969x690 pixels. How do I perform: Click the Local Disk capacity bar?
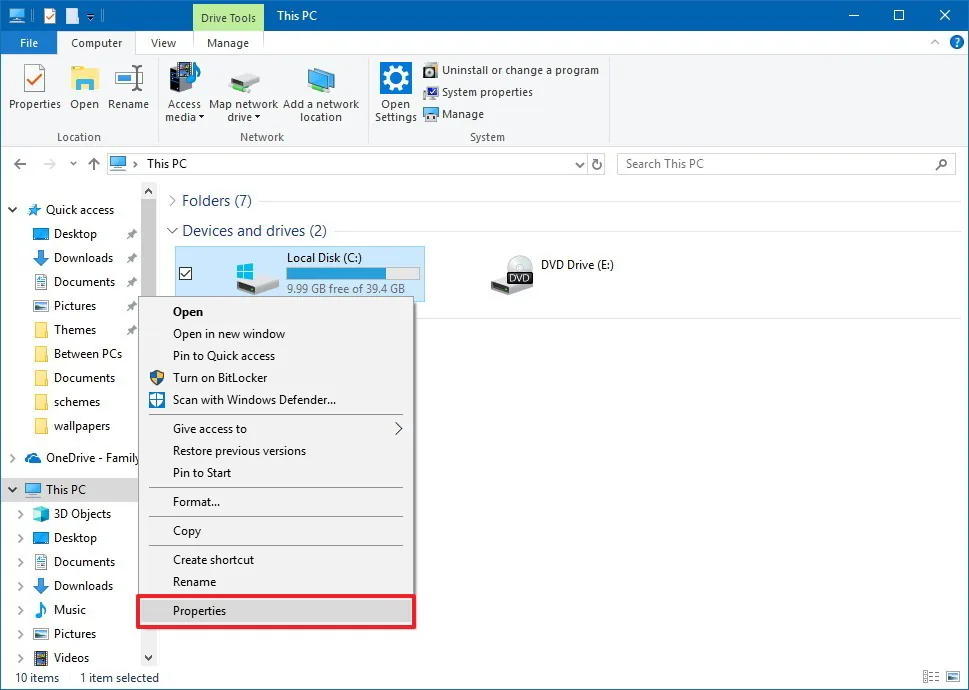pos(353,274)
